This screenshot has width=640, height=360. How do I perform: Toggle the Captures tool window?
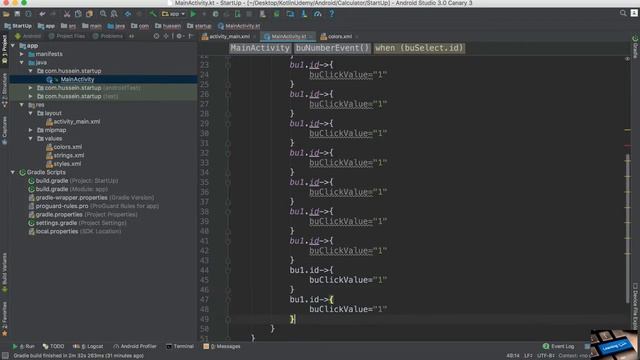tap(4, 130)
